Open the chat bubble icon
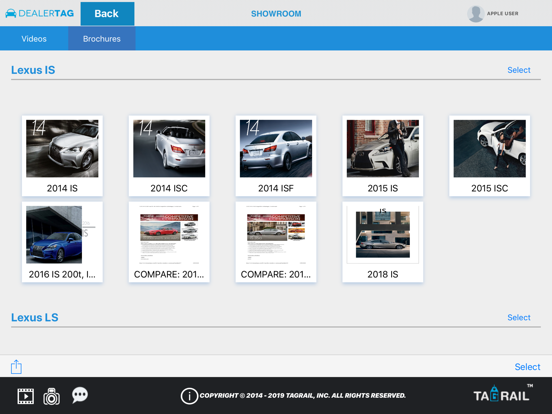This screenshot has height=414, width=552. click(x=80, y=395)
